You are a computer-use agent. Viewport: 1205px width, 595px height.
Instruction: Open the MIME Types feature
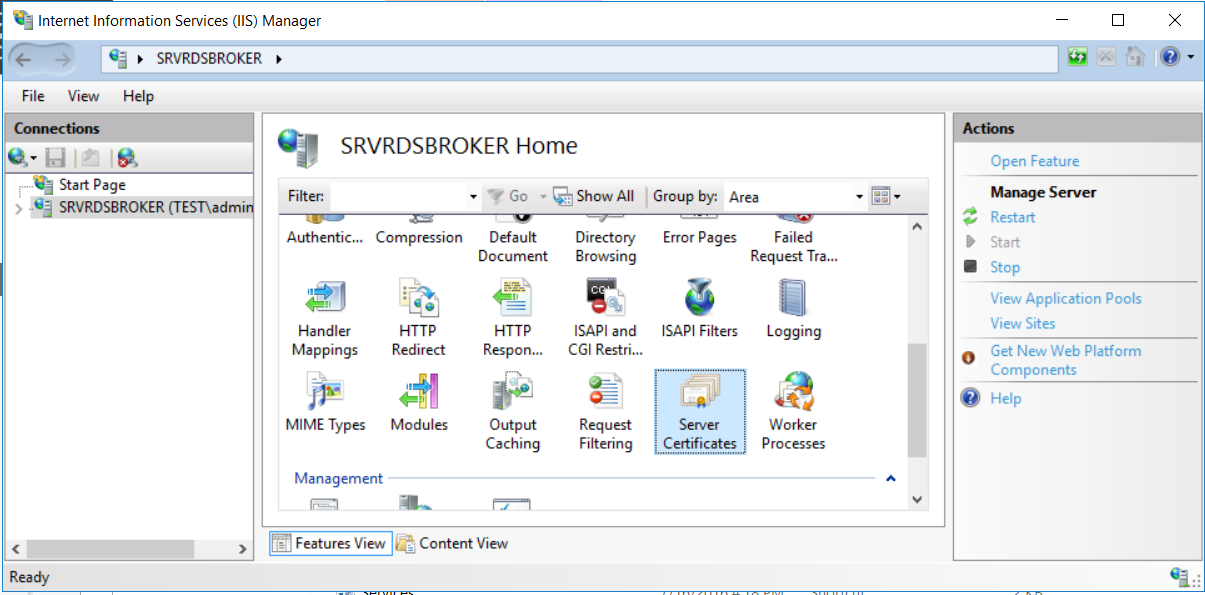(x=325, y=402)
